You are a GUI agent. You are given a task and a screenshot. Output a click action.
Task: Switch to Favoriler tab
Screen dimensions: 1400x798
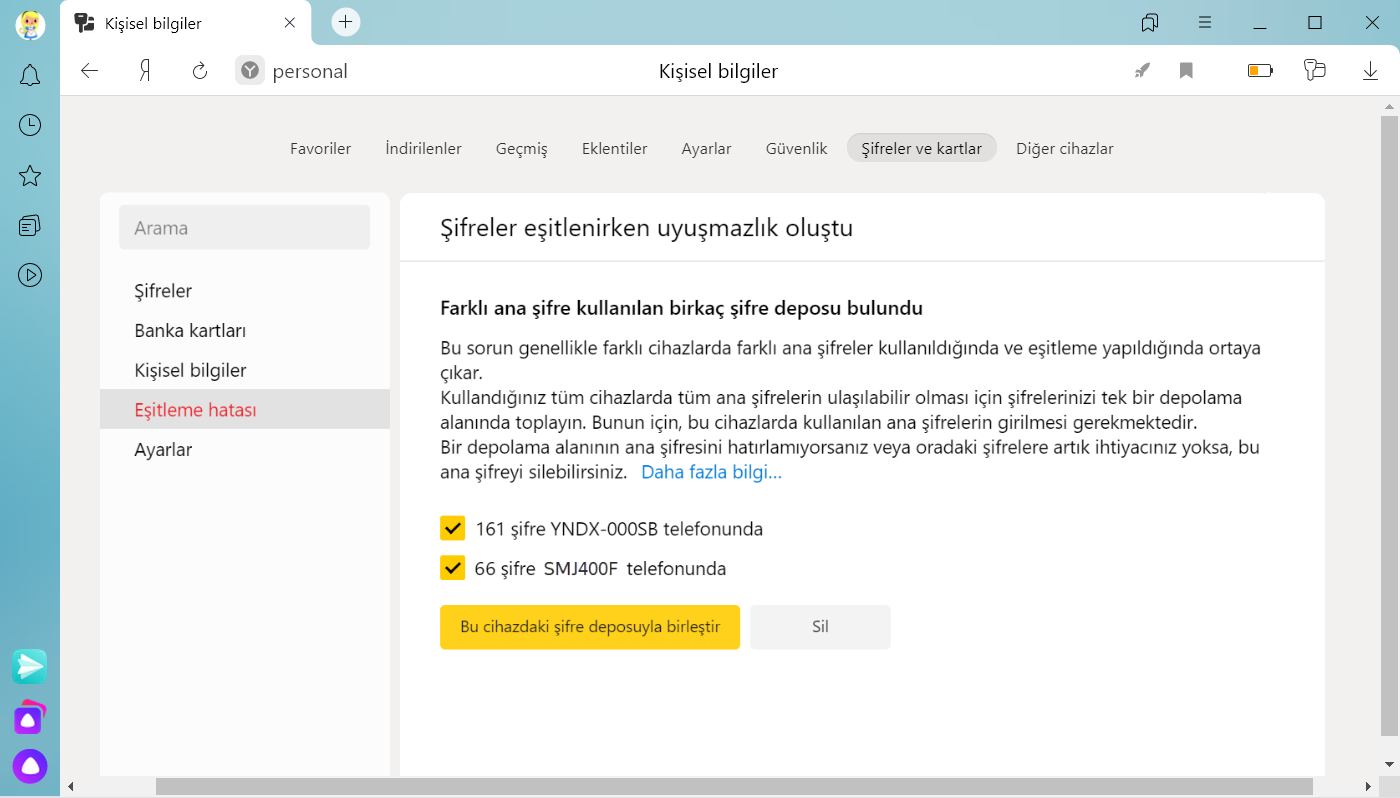[321, 148]
